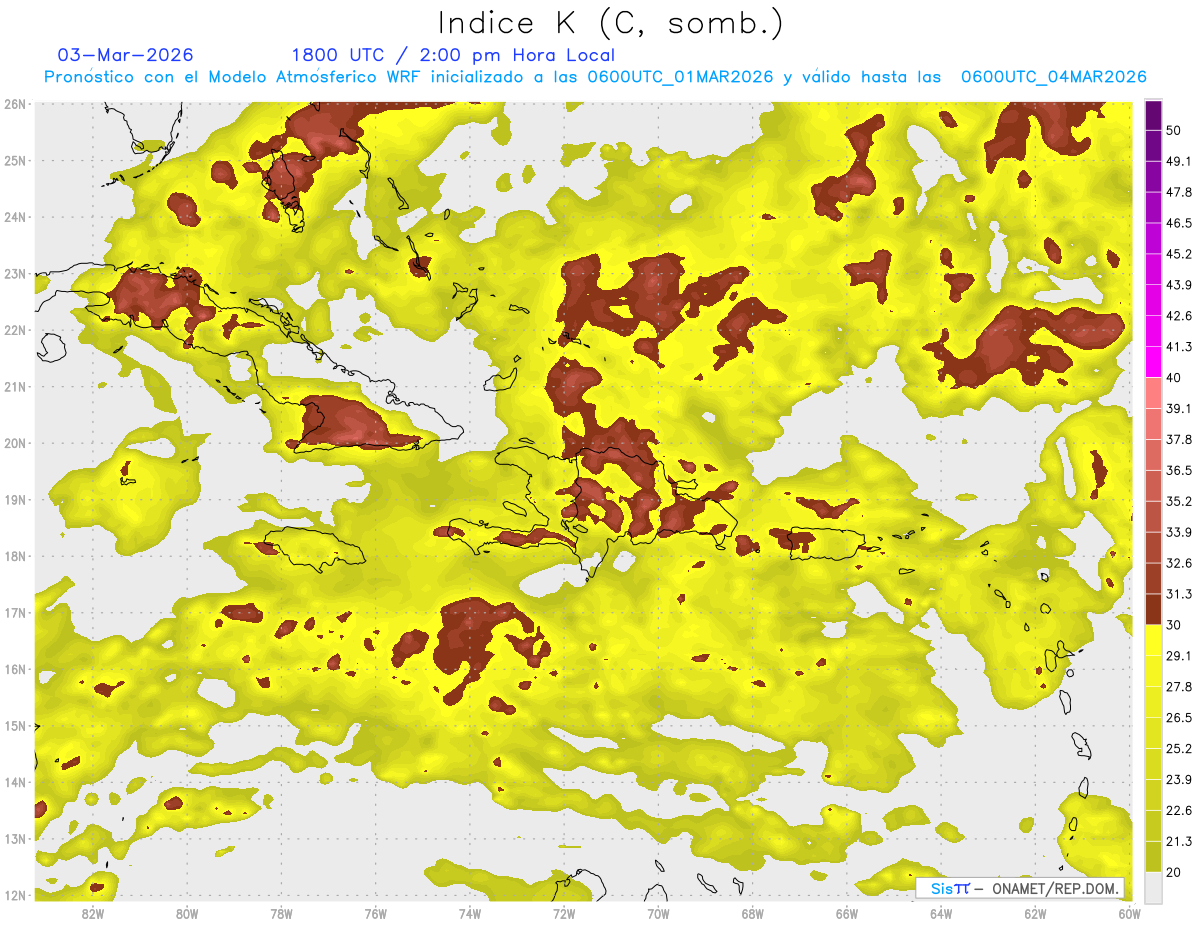This screenshot has height=927, width=1200.
Task: Click the colorbar label "45.2"
Action: (1179, 254)
